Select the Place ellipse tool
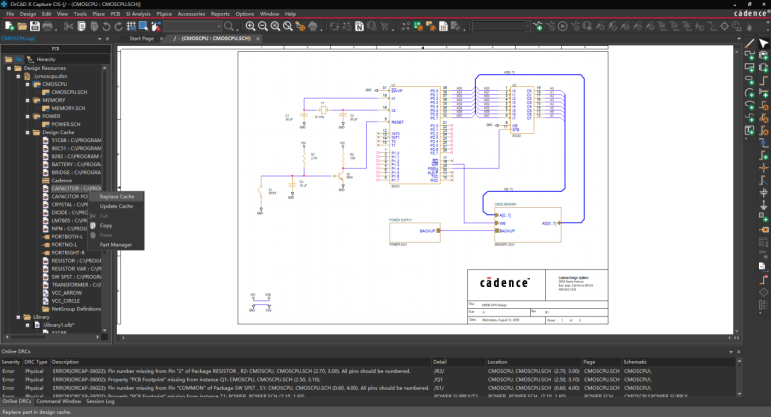Viewport: 772px width, 418px height. [749, 80]
